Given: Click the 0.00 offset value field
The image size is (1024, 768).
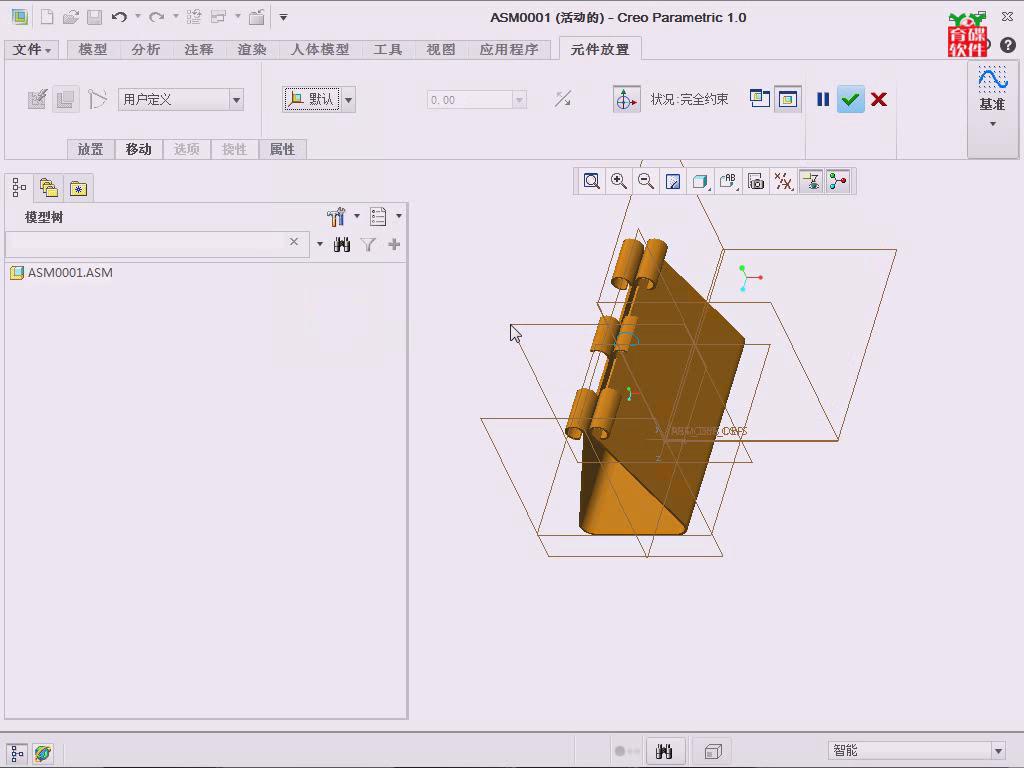Looking at the screenshot, I should tap(470, 100).
